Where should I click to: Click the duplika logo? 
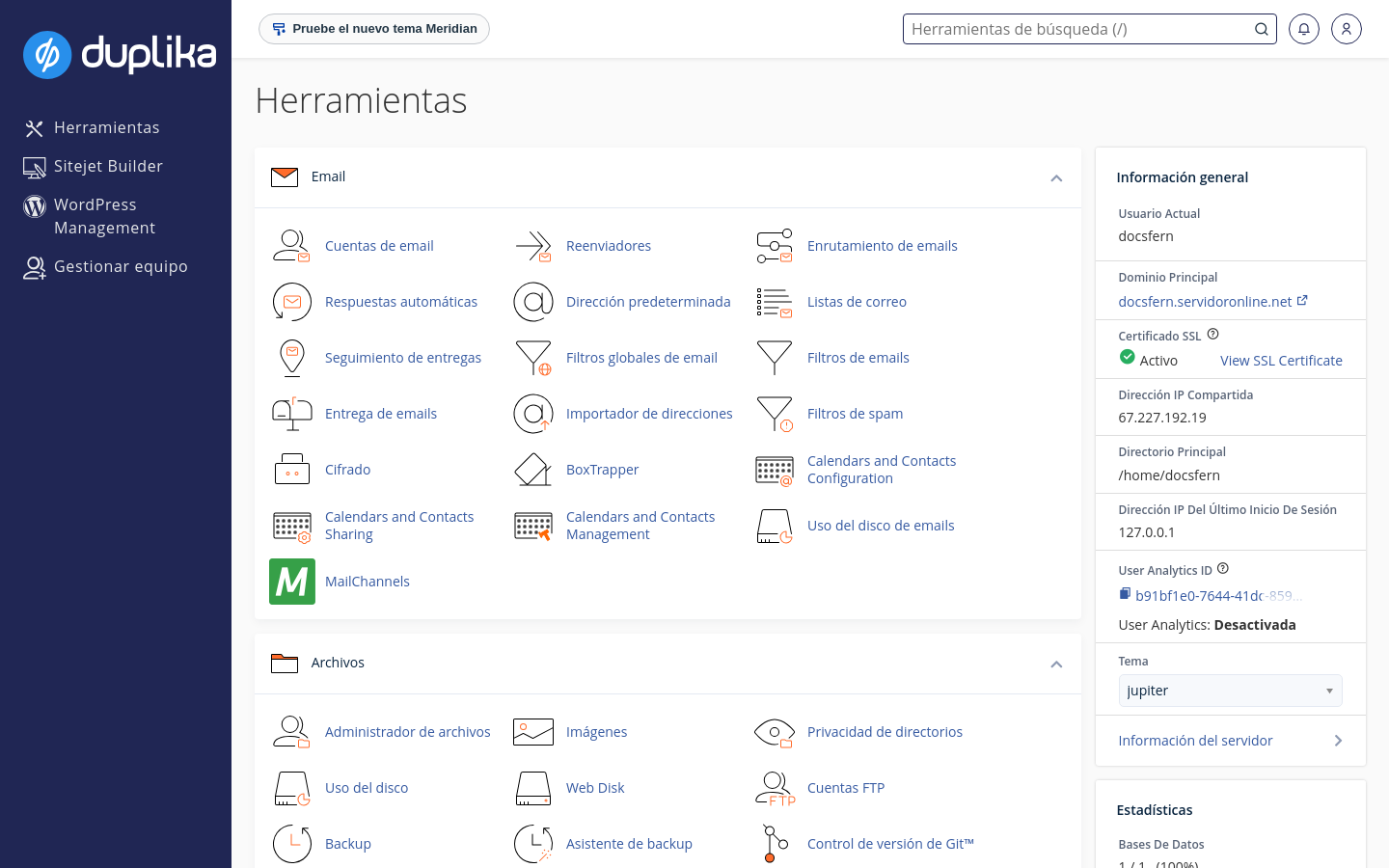[x=120, y=54]
